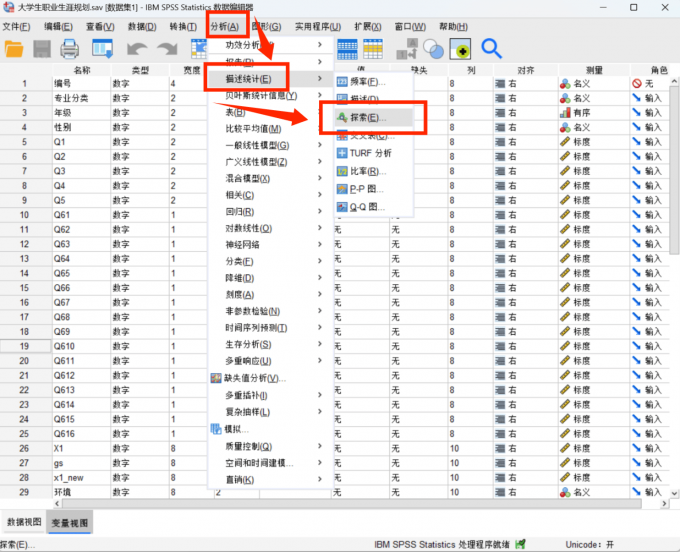
Task: Click the 测量 column header
Action: (x=594, y=70)
